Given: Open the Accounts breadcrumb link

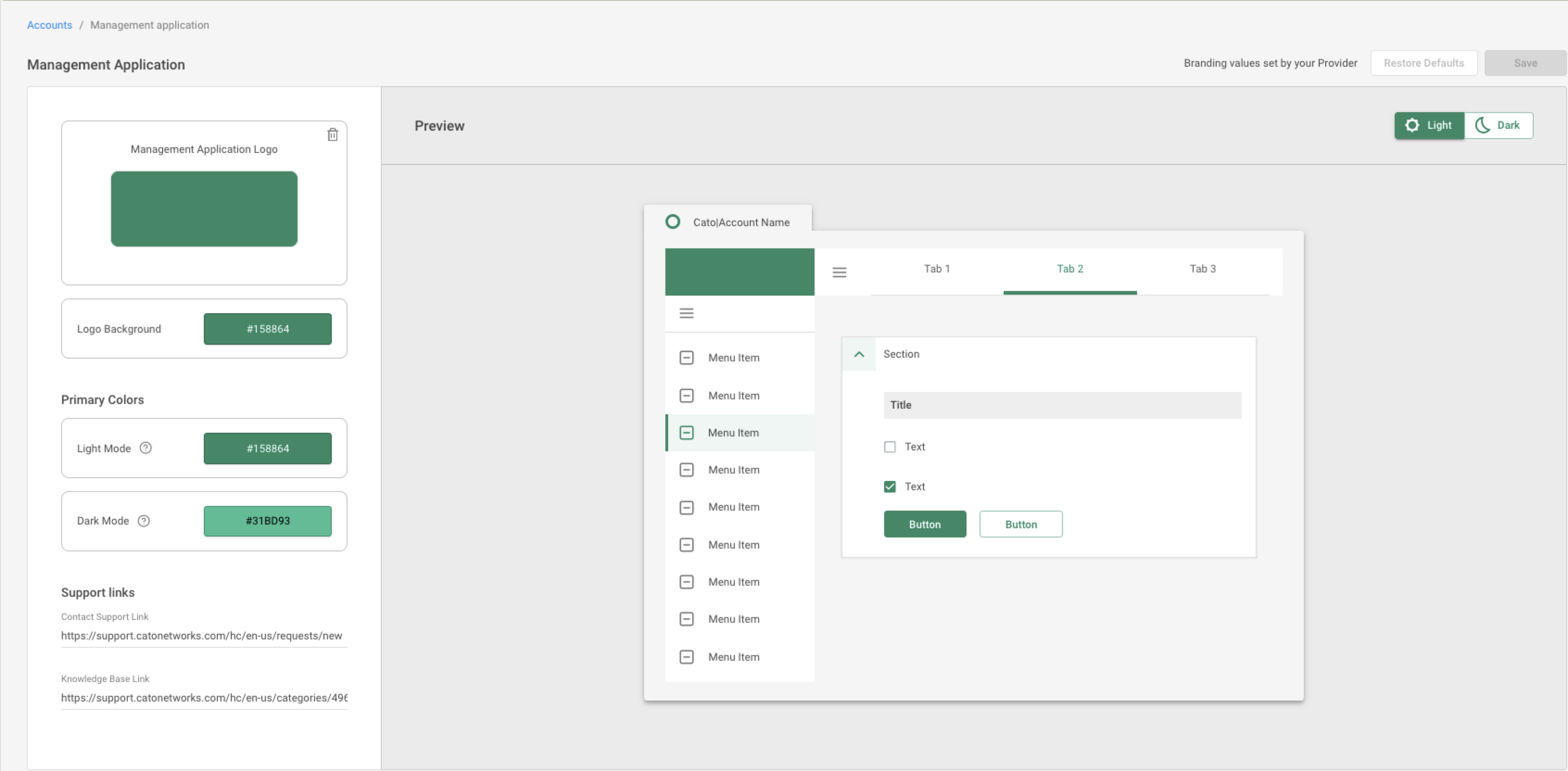Looking at the screenshot, I should (49, 25).
